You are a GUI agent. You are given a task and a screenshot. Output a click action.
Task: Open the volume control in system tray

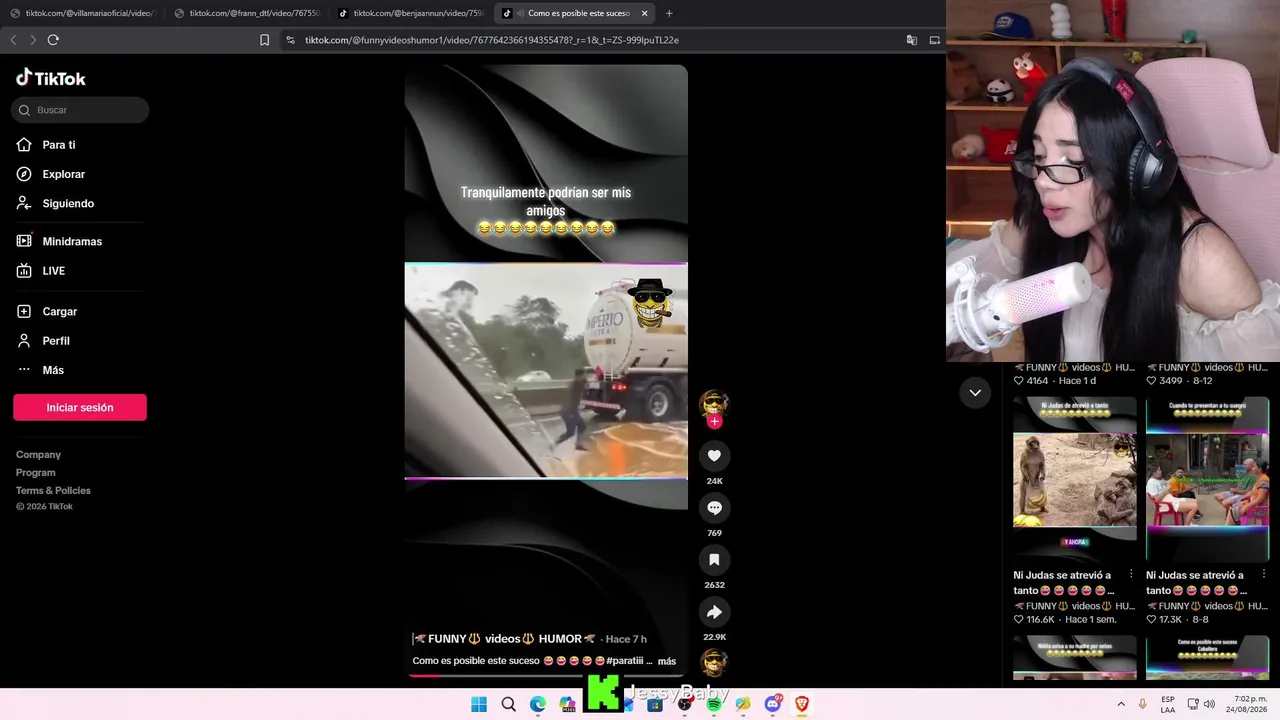coord(1208,704)
